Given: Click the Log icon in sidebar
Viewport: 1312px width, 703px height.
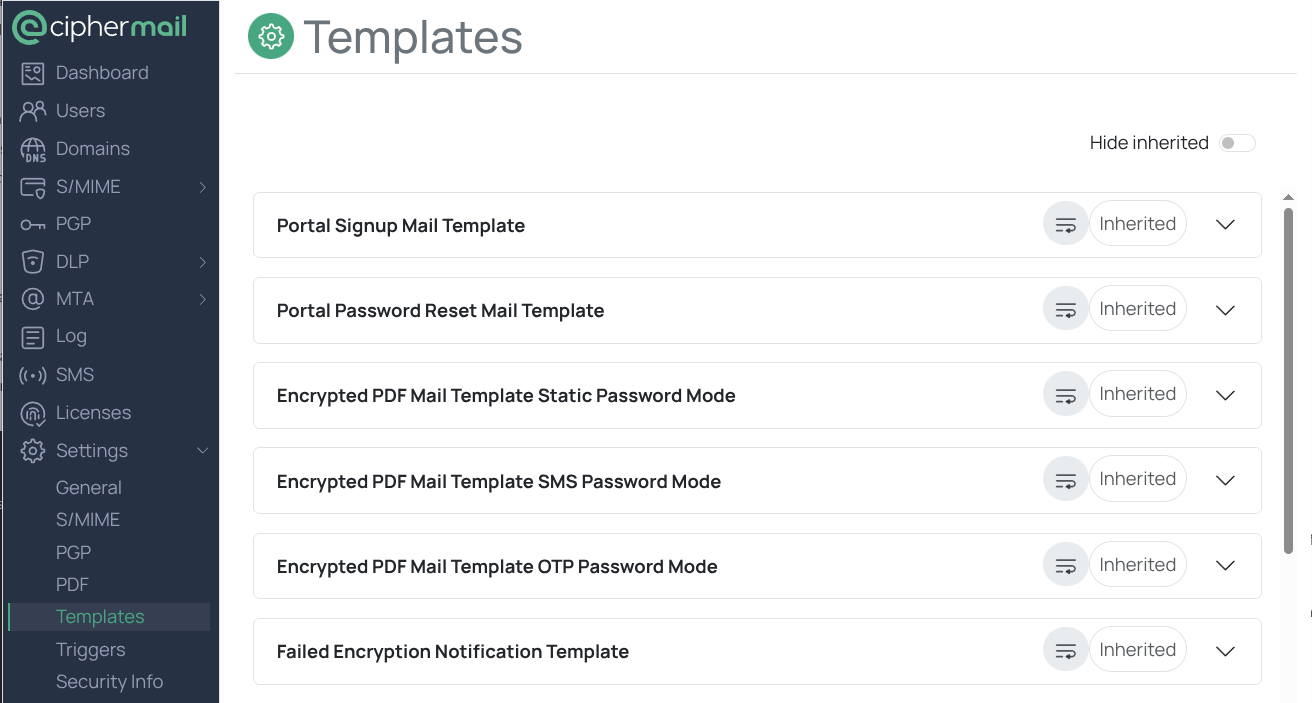Looking at the screenshot, I should click(33, 337).
